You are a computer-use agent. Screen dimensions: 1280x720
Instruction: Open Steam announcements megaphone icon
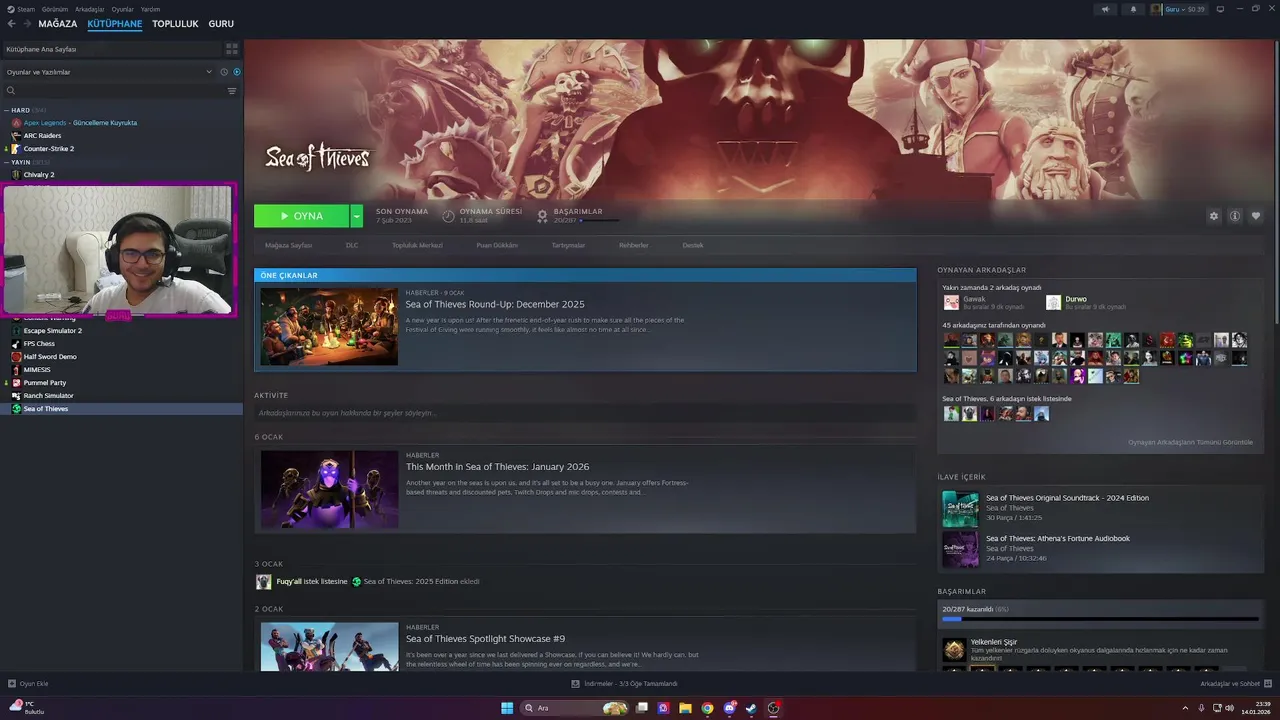click(1105, 9)
